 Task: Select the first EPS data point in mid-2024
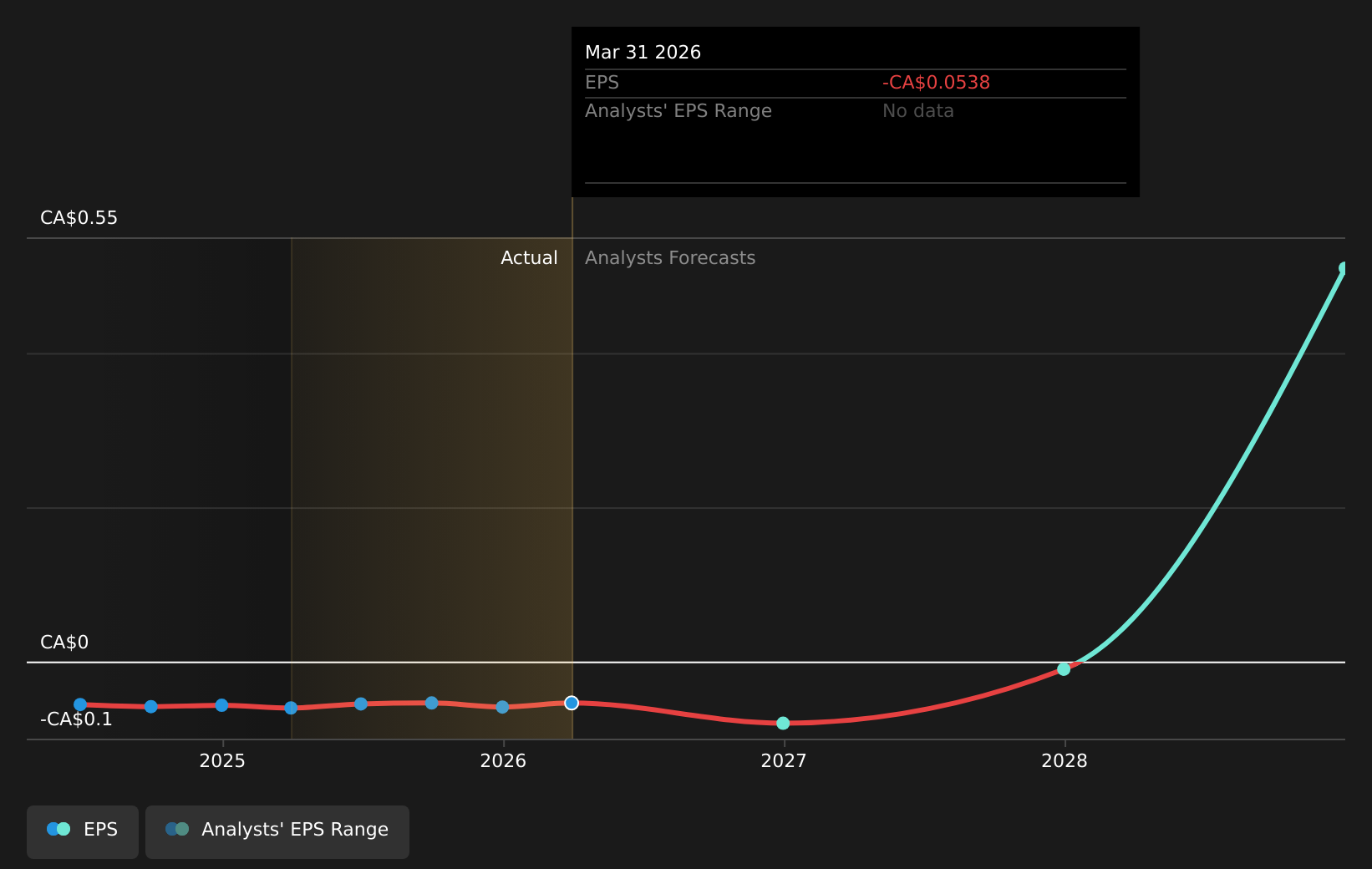pos(80,704)
